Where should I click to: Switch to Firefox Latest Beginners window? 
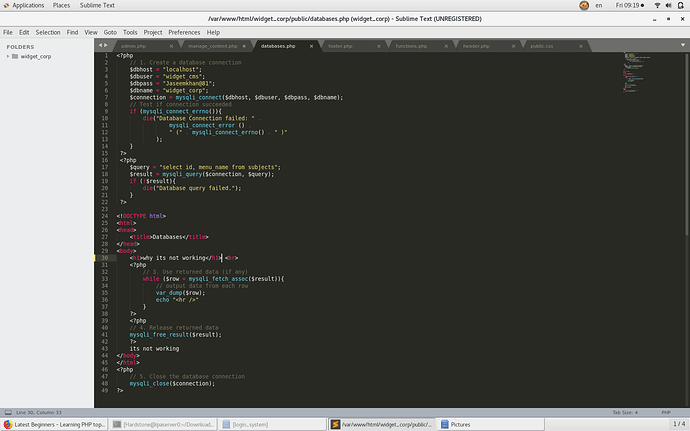click(54, 424)
